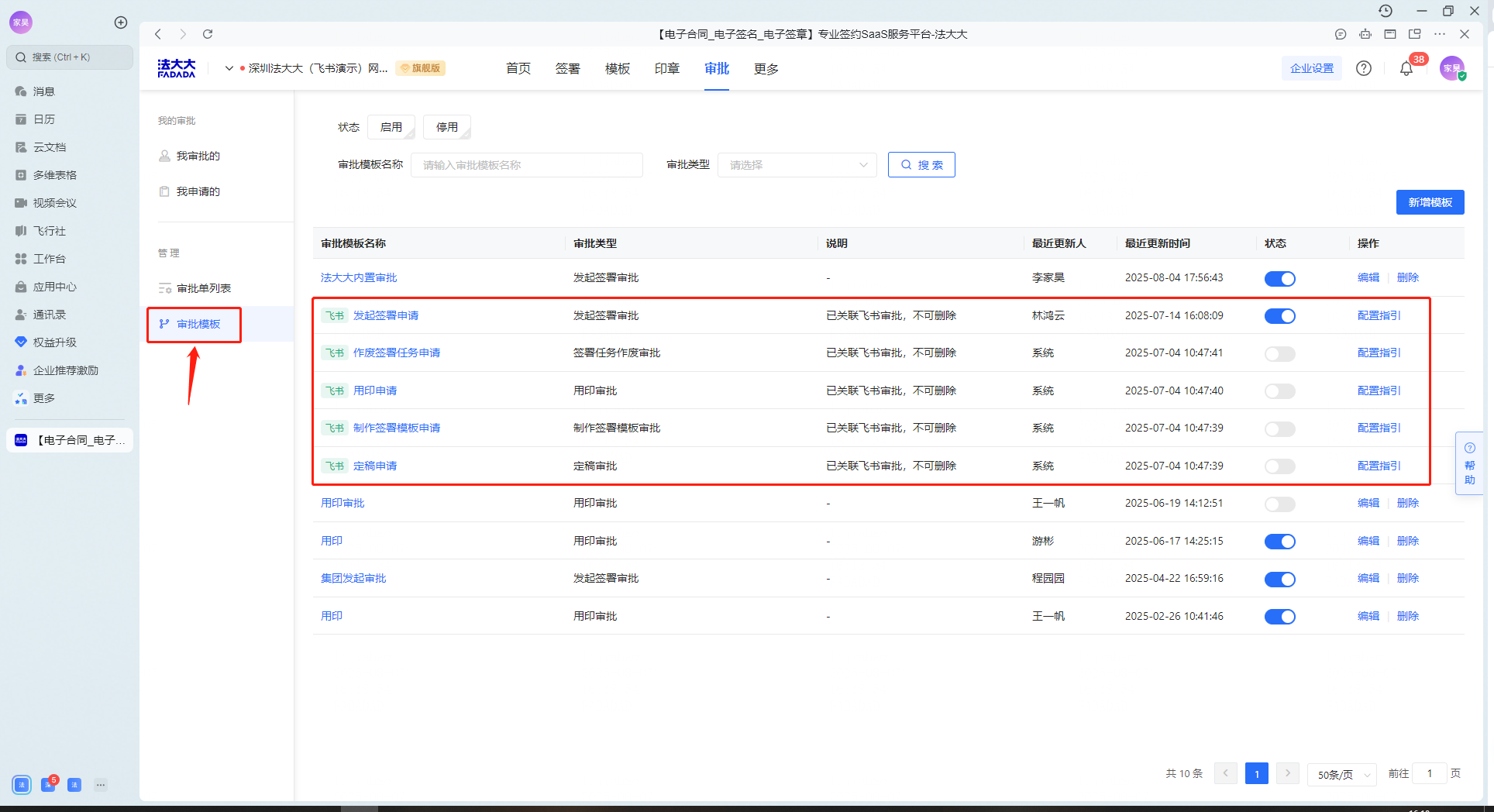Open the history clock icon in title bar
Viewport: 1494px width, 812px height.
[x=1386, y=11]
